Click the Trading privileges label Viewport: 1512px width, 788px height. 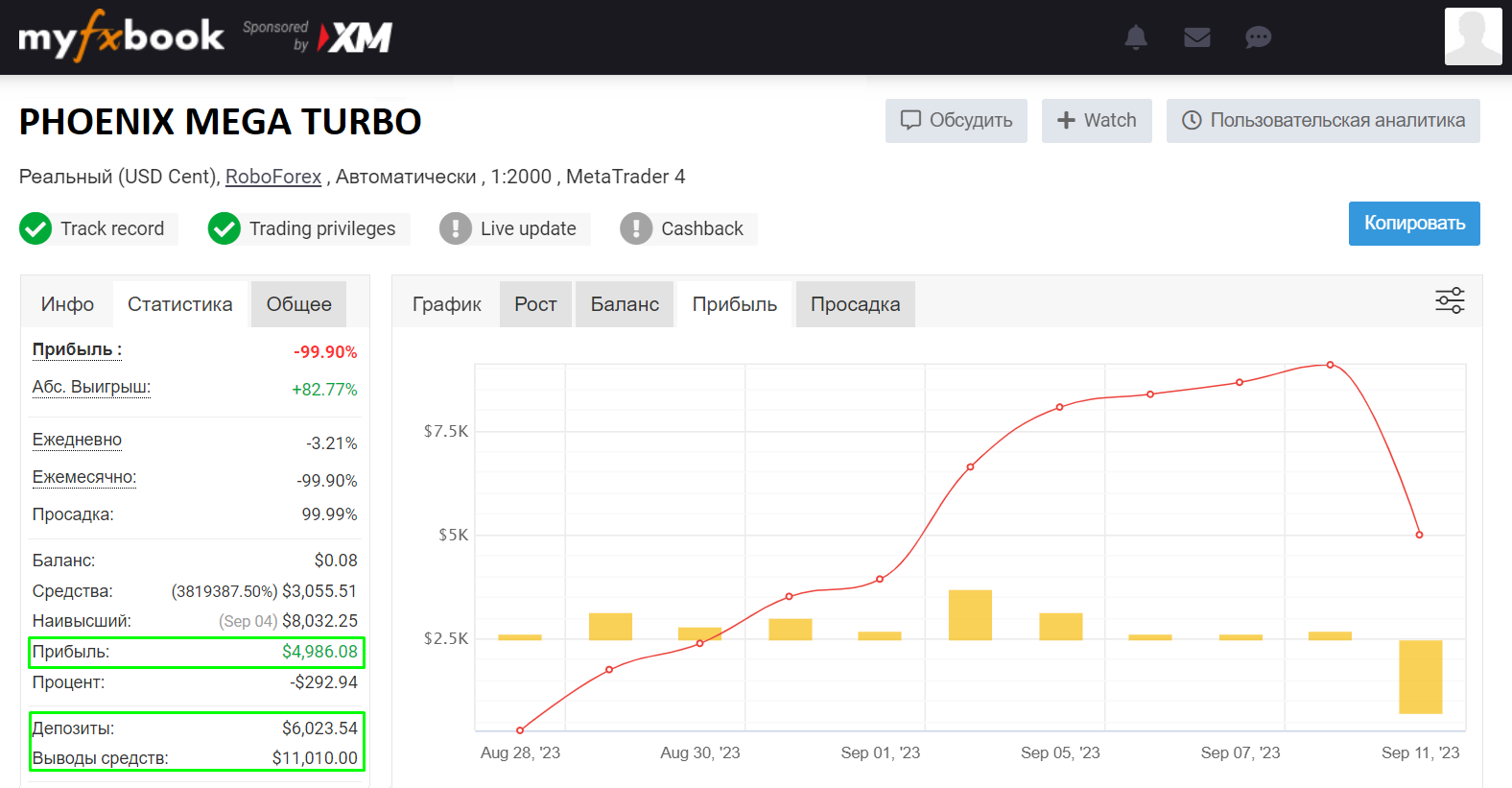322,228
